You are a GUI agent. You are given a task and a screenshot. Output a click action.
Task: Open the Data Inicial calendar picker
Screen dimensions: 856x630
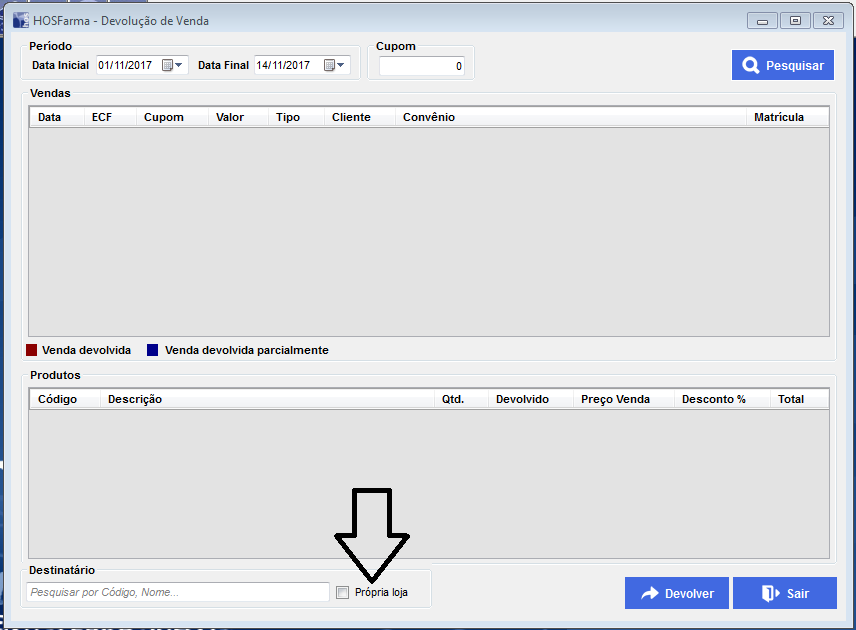click(168, 65)
